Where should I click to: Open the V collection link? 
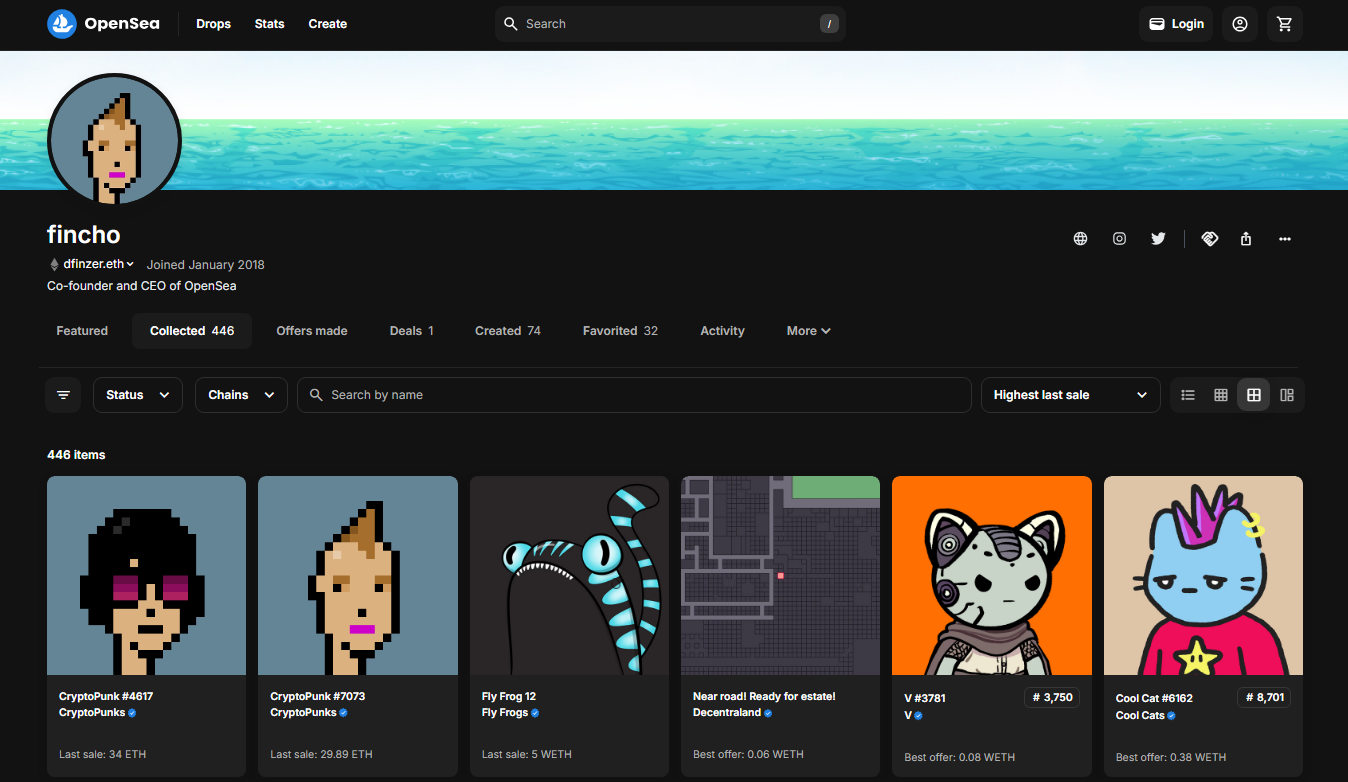pos(908,716)
